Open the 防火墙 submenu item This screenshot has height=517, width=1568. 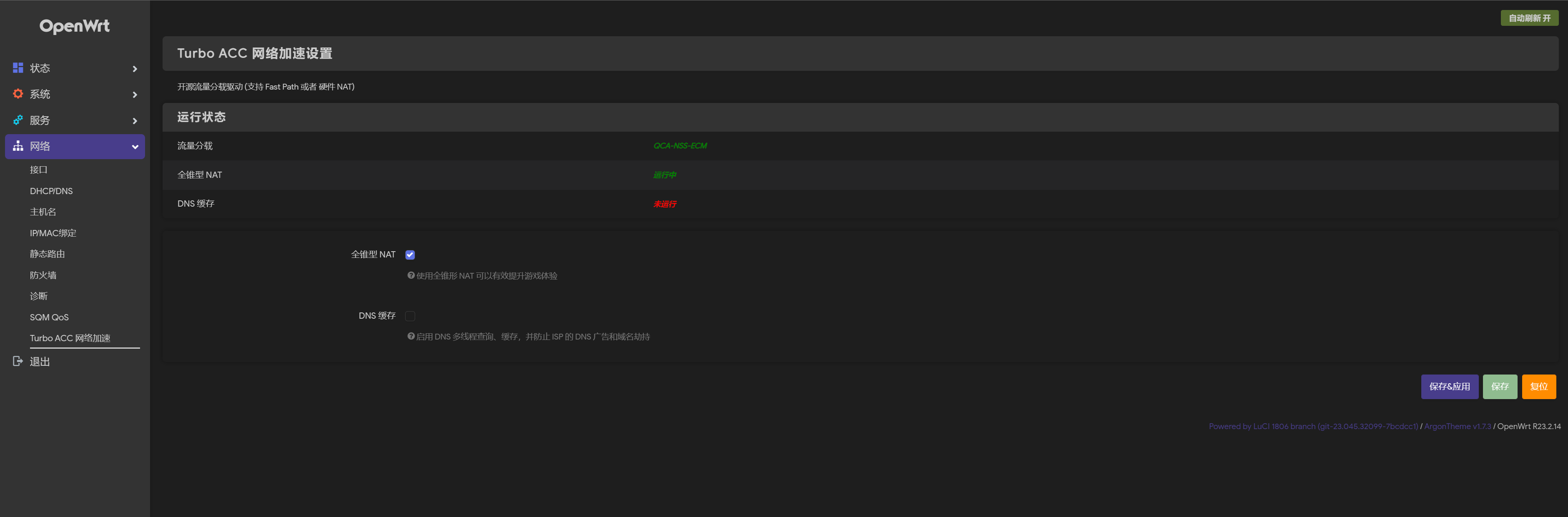point(43,275)
